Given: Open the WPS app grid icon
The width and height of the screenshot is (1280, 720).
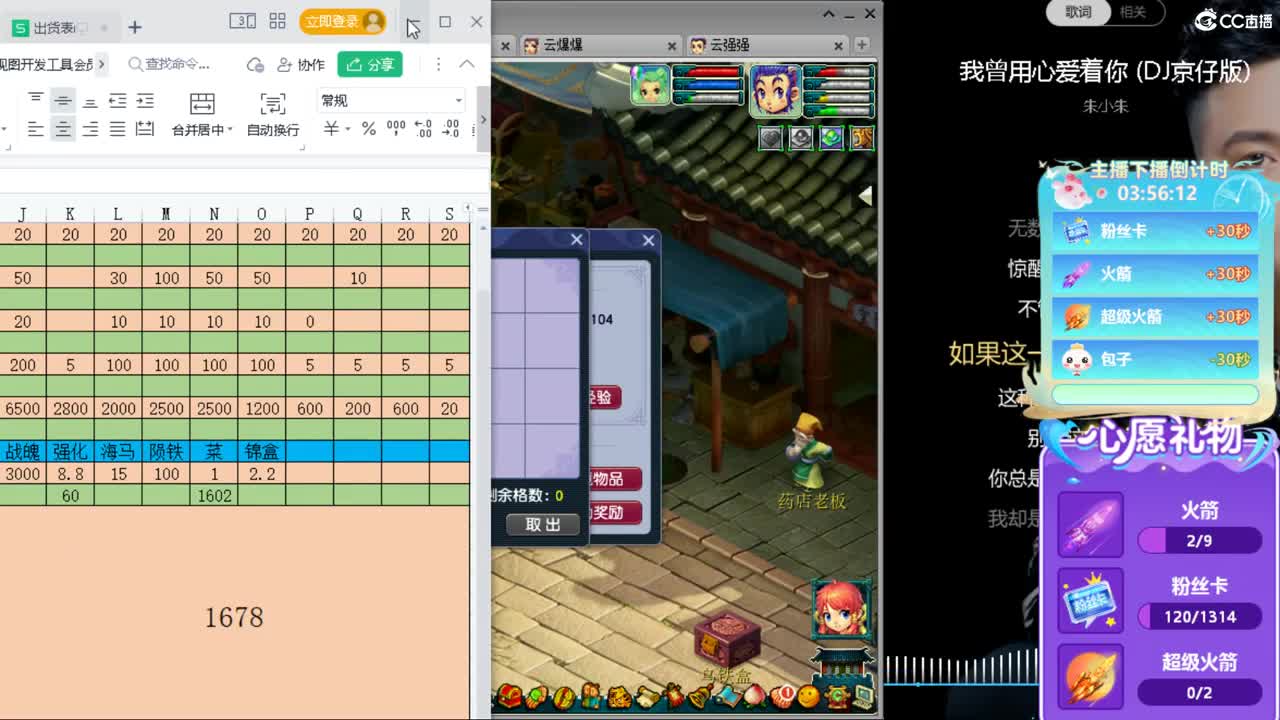Looking at the screenshot, I should point(278,21).
